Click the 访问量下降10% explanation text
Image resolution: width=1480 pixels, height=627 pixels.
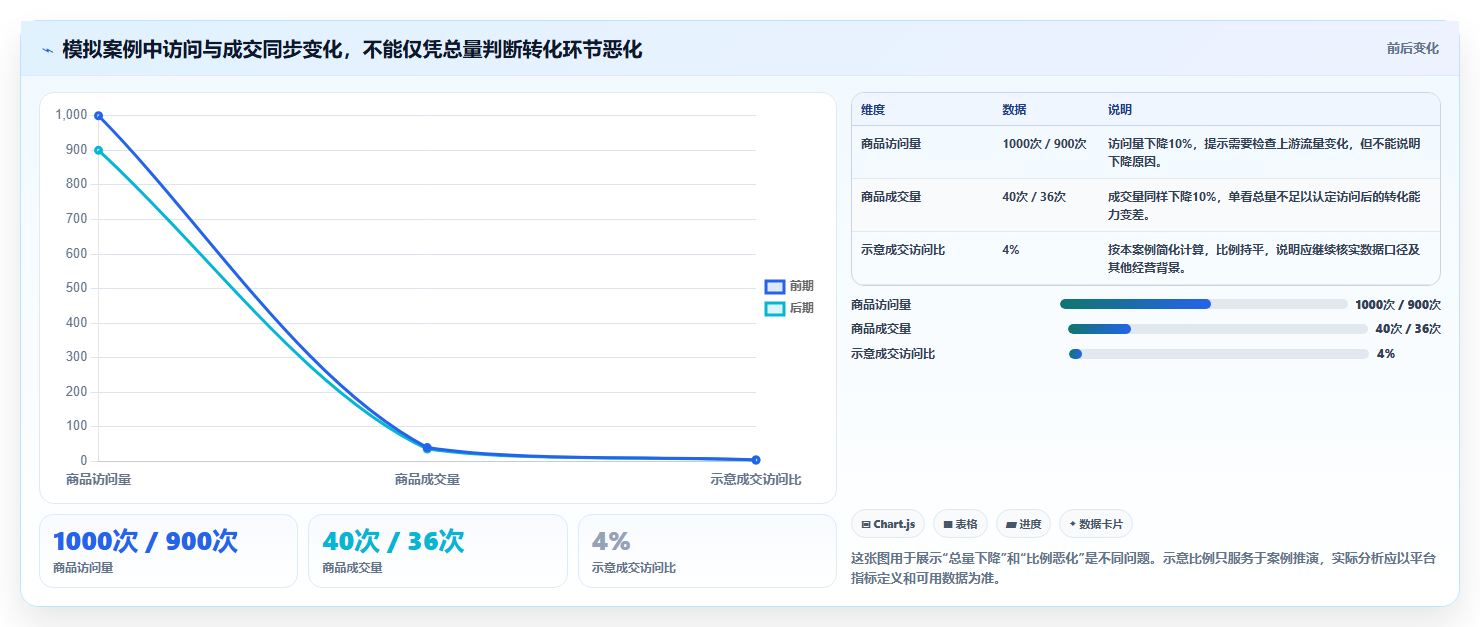point(1264,152)
